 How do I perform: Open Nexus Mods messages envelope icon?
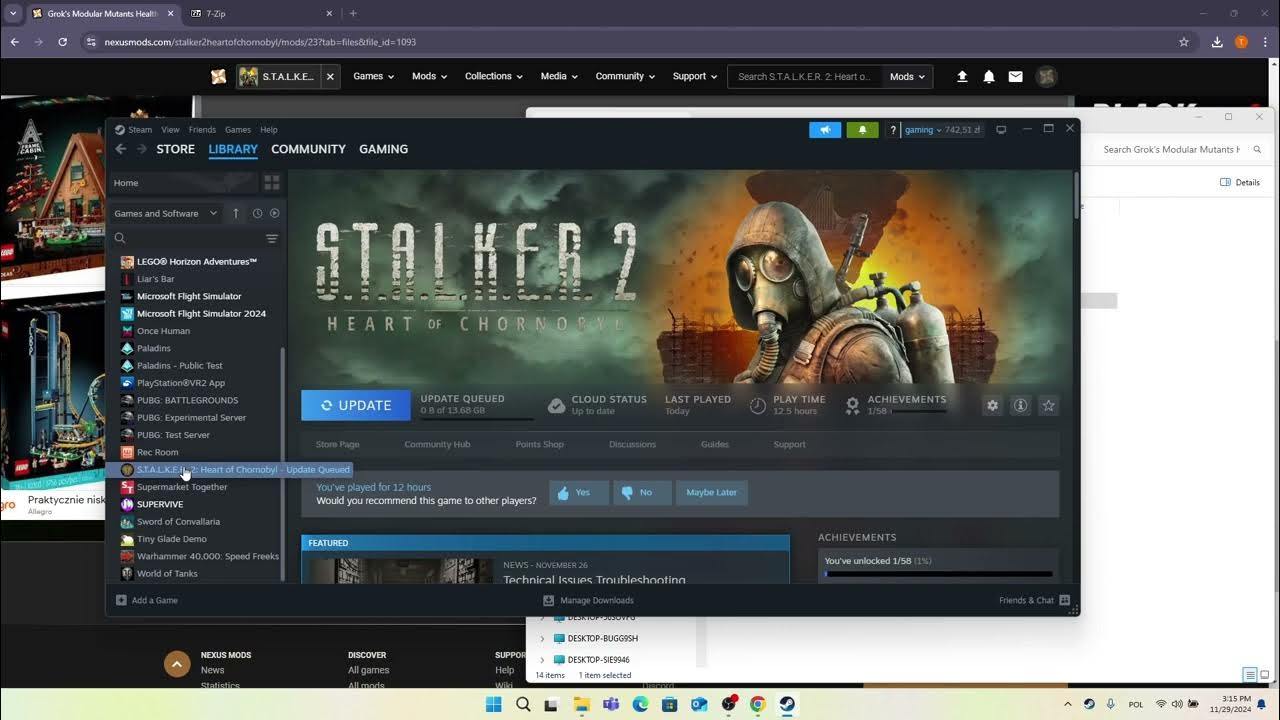coord(1016,77)
